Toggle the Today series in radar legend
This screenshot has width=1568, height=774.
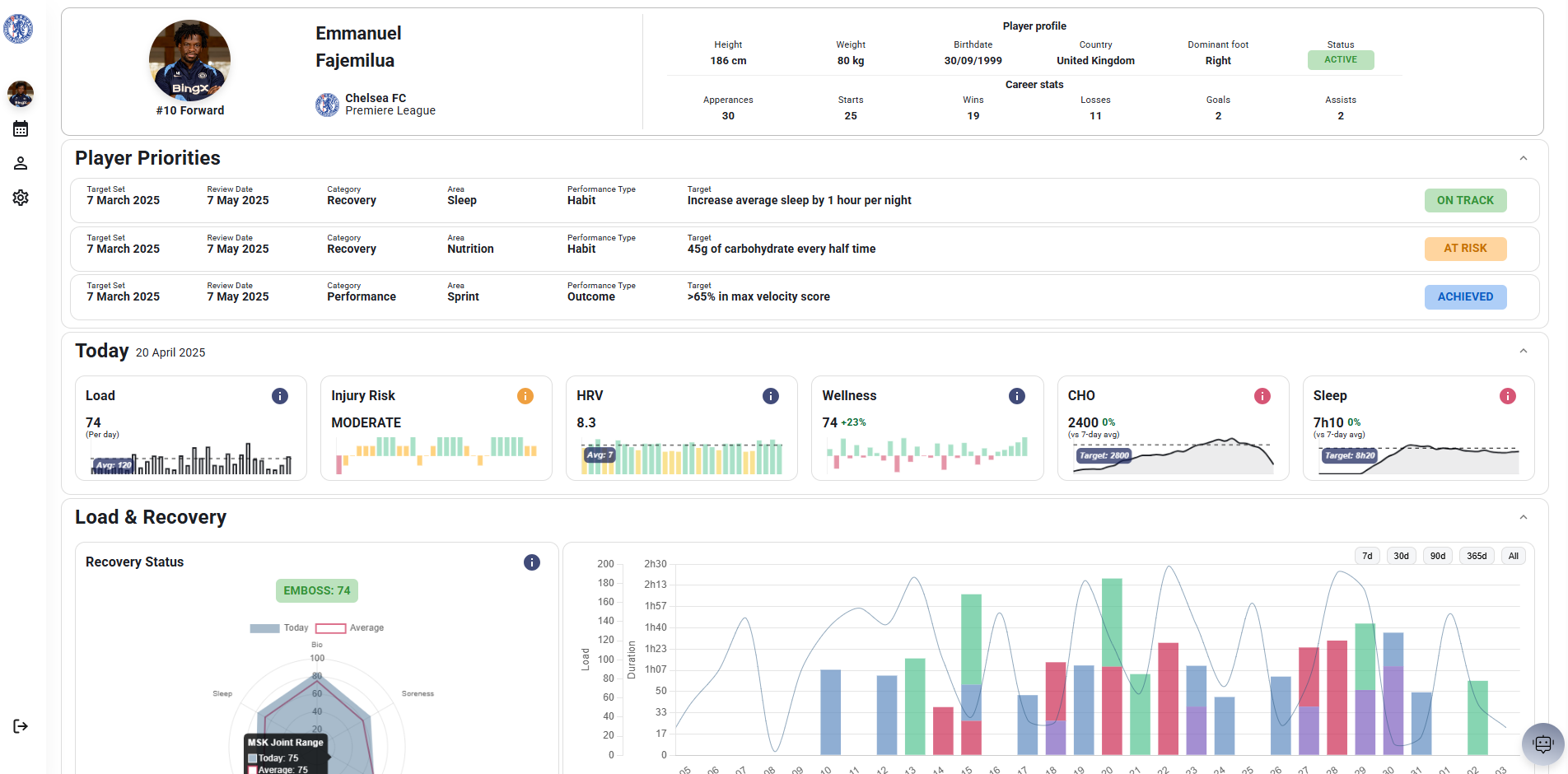point(279,628)
